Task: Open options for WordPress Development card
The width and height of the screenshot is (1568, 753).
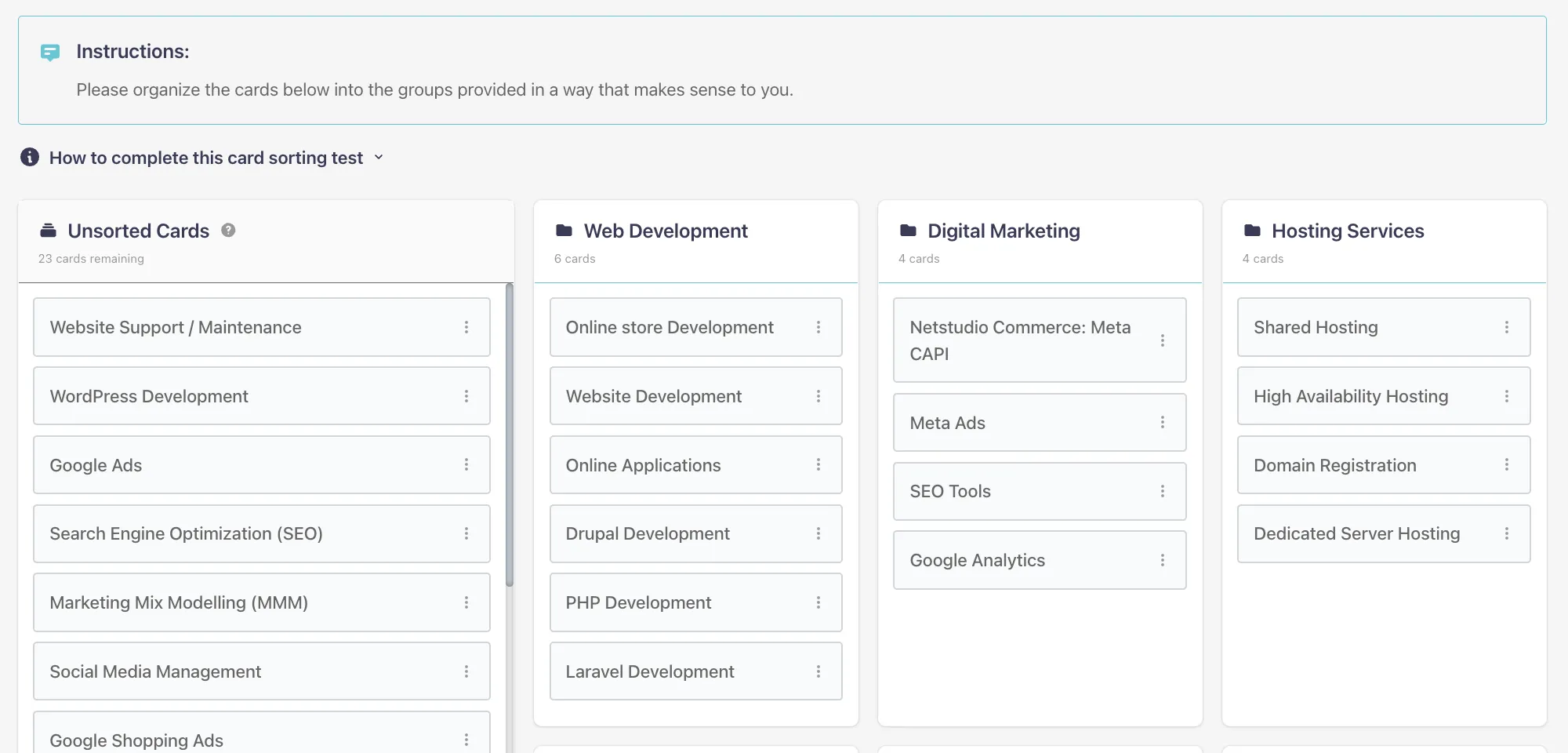Action: point(466,396)
